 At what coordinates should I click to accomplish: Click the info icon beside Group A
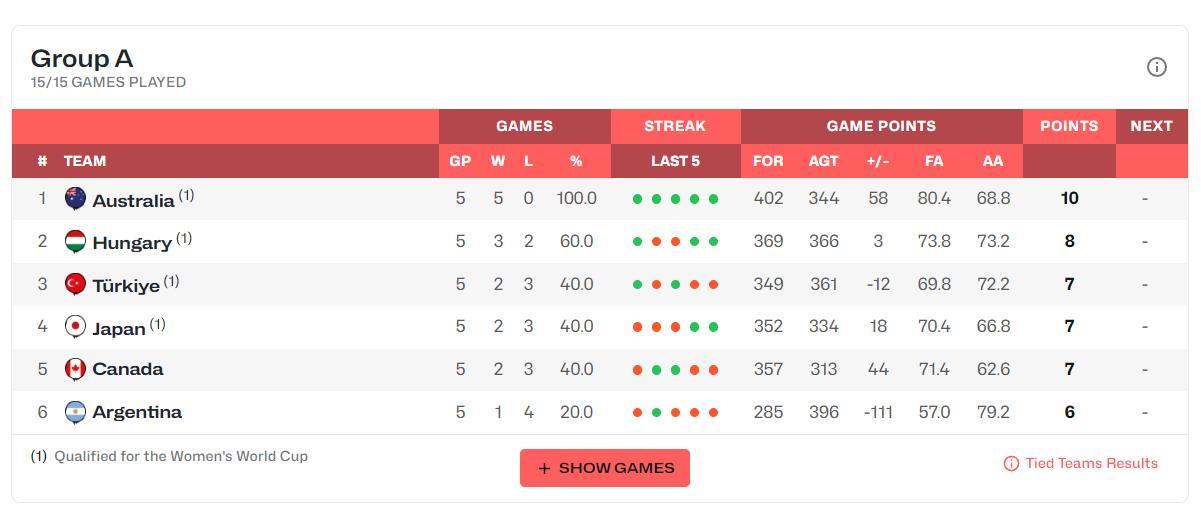click(1156, 67)
